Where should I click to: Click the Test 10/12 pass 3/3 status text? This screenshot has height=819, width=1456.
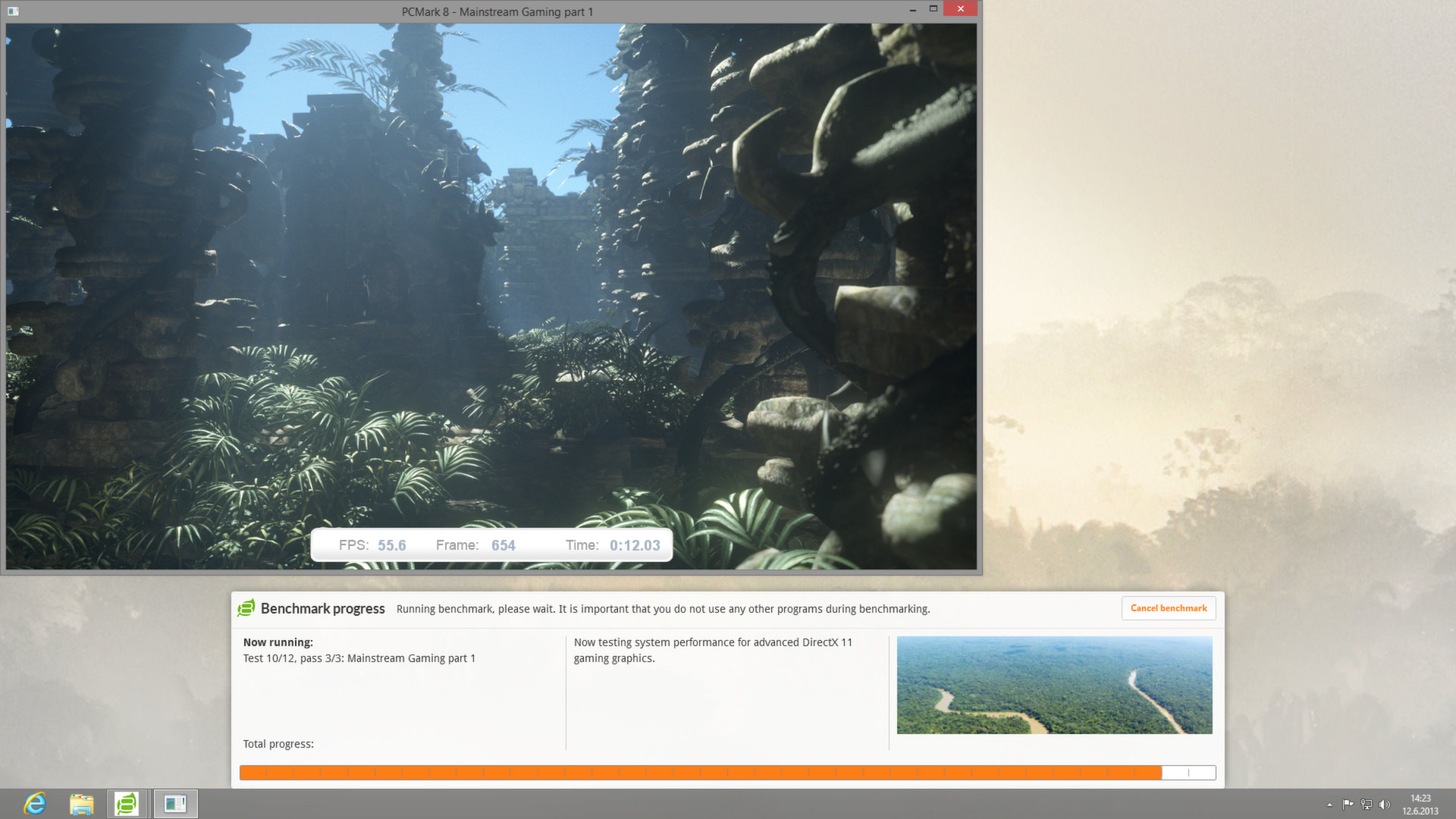click(359, 658)
